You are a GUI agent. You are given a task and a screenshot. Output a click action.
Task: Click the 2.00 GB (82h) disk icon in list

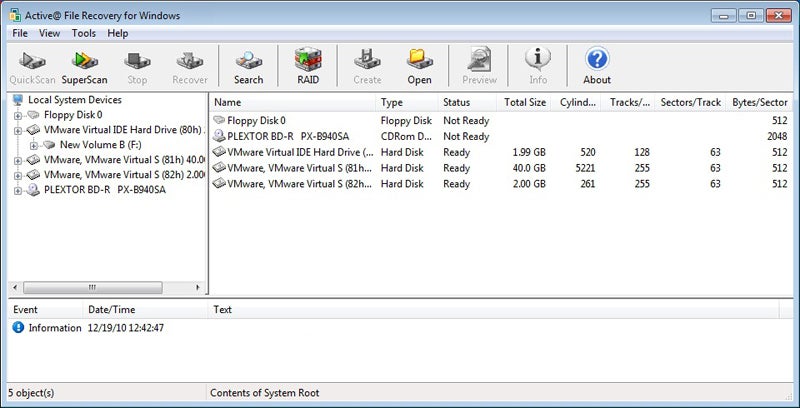pos(219,184)
